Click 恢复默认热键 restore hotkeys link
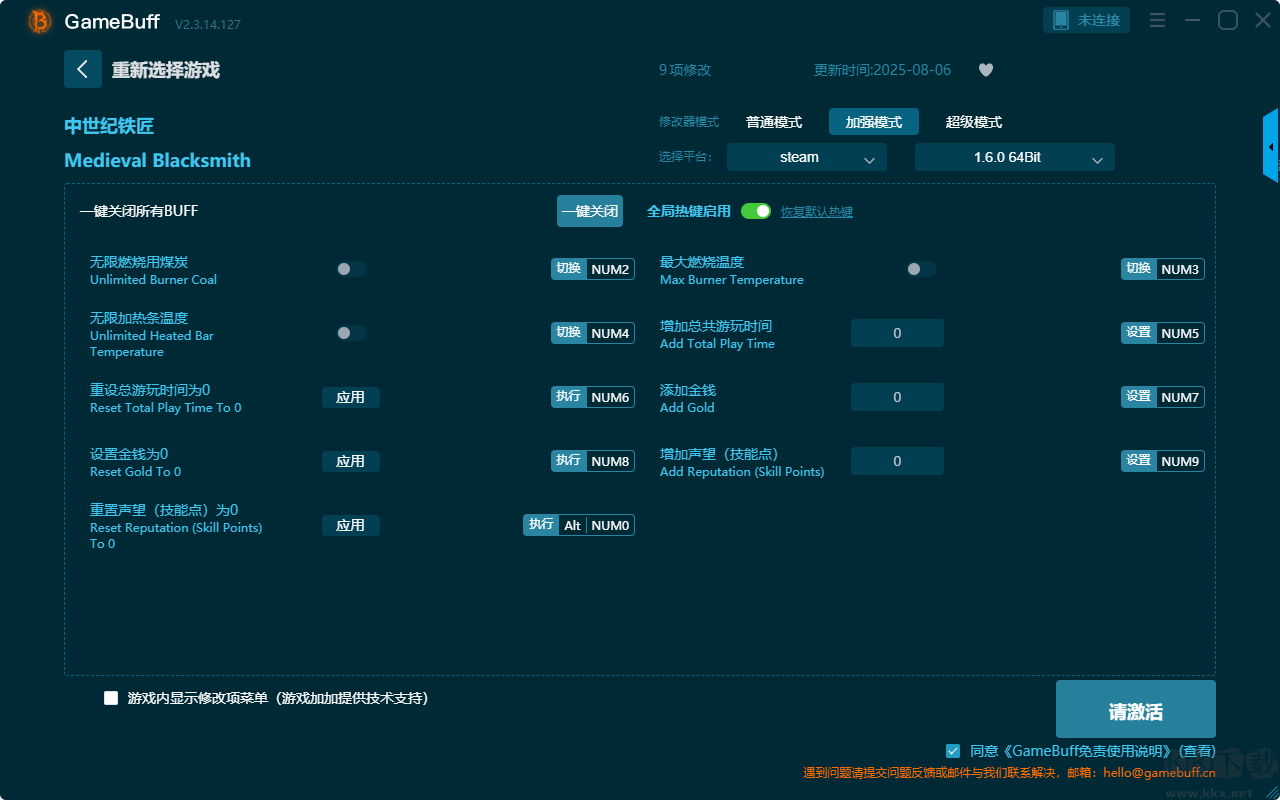1280x800 pixels. point(816,212)
